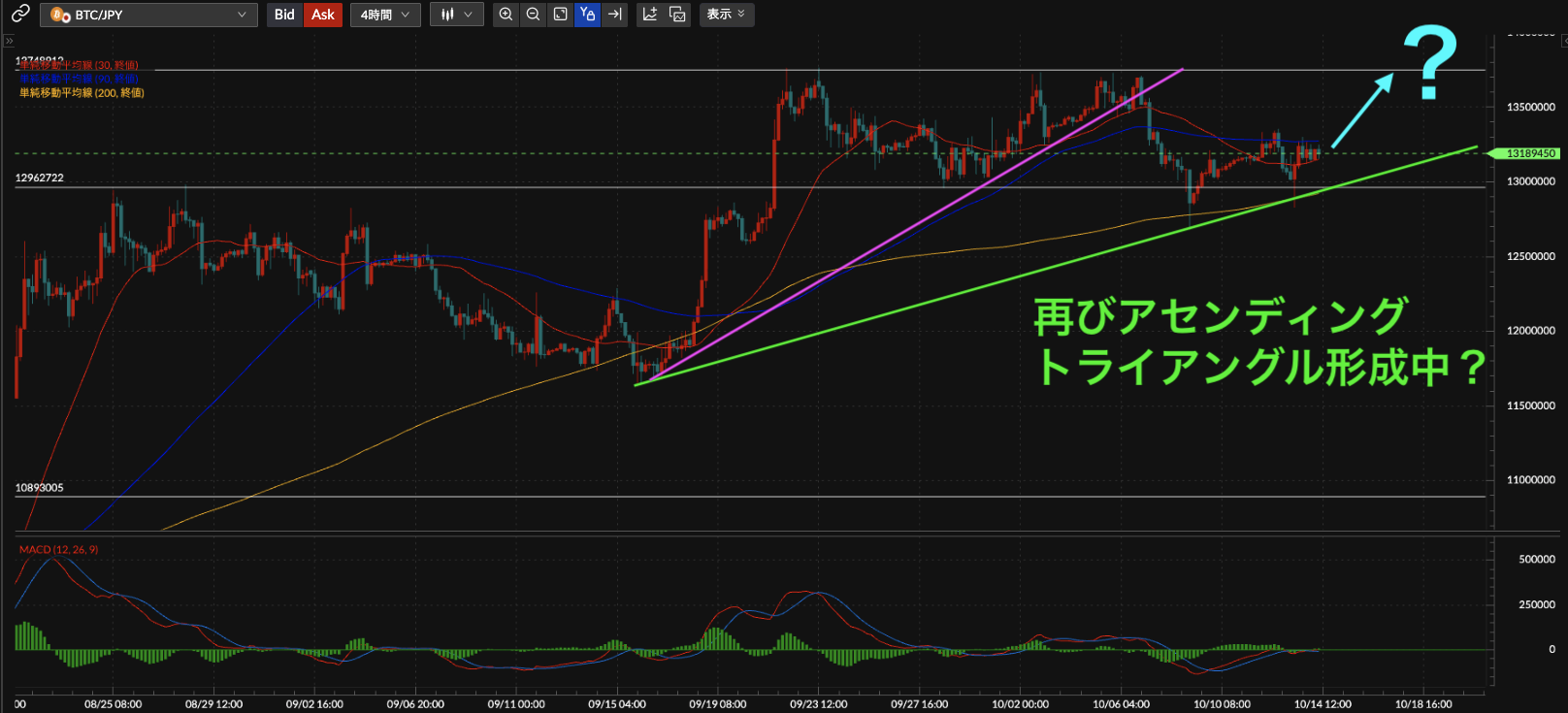Select the blue 単純移動平均線 (90, 終値) label
The height and width of the screenshot is (713, 1568).
tap(80, 79)
